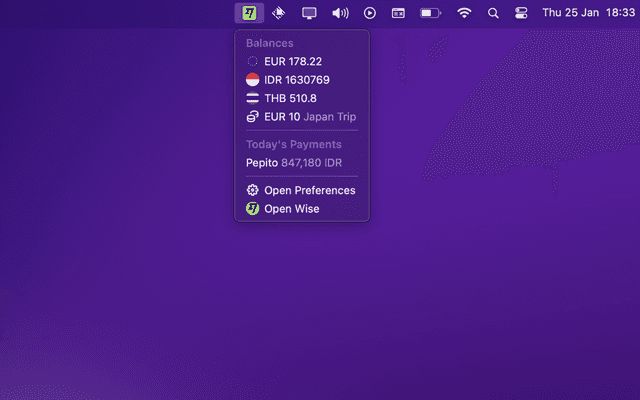Click the Wise icon in the menu bar
The image size is (640, 400).
(250, 13)
